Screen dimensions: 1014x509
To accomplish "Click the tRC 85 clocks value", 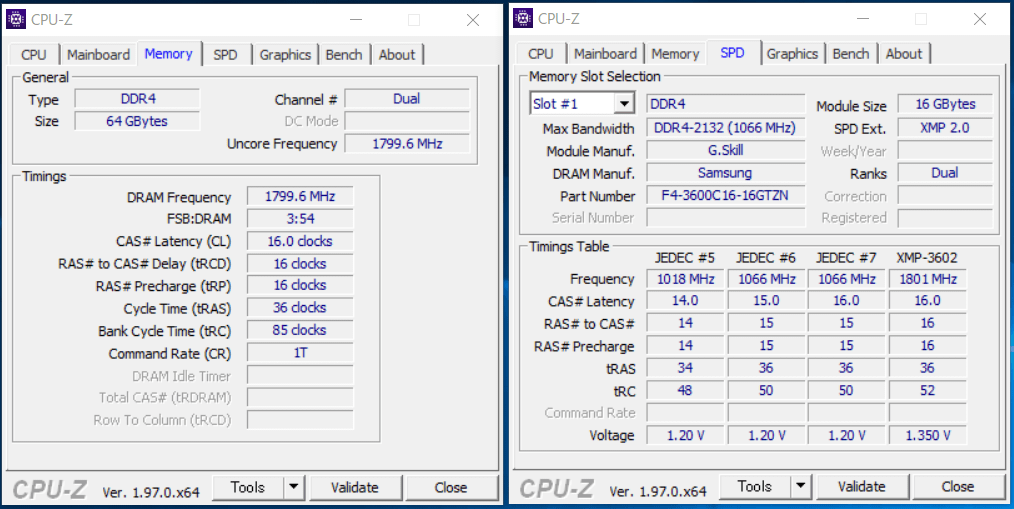I will click(300, 330).
